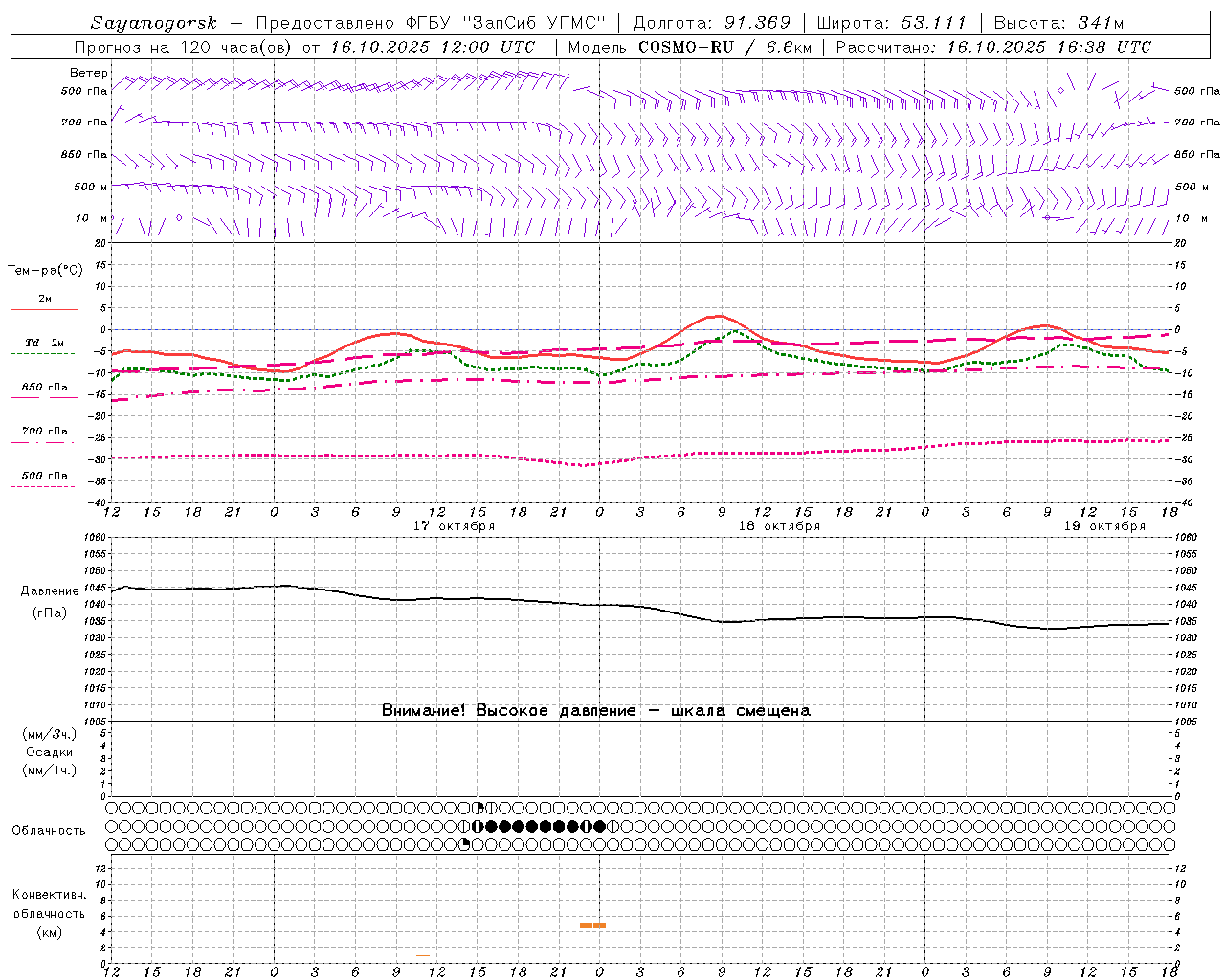Screen dimensions: 1225x980
Task: Click the wide orange convective cloud bar
Action: click(592, 924)
